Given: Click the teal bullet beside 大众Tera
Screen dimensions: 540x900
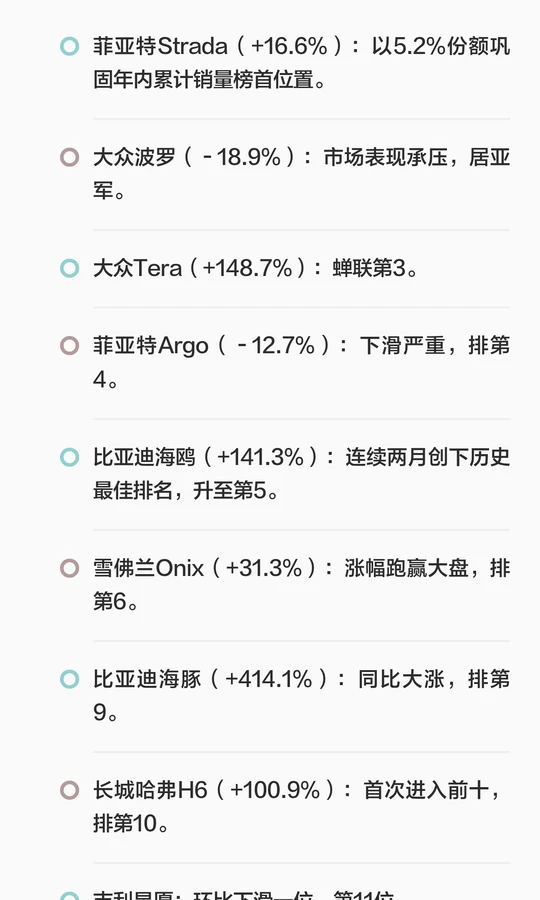Looking at the screenshot, I should (x=69, y=268).
